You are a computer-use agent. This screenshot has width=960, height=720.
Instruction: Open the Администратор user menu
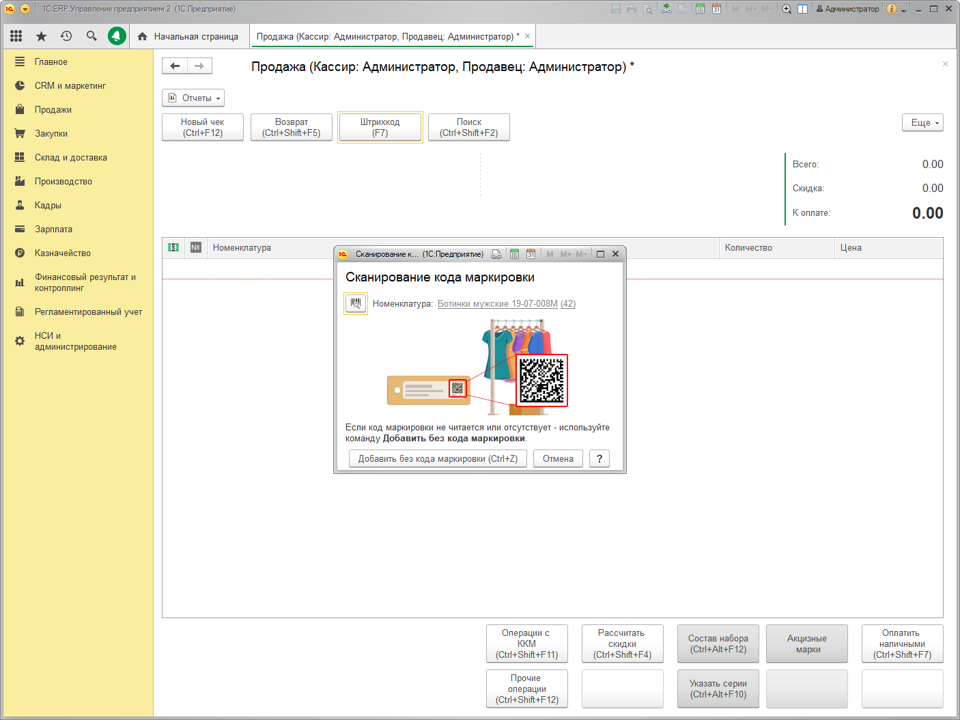(847, 9)
